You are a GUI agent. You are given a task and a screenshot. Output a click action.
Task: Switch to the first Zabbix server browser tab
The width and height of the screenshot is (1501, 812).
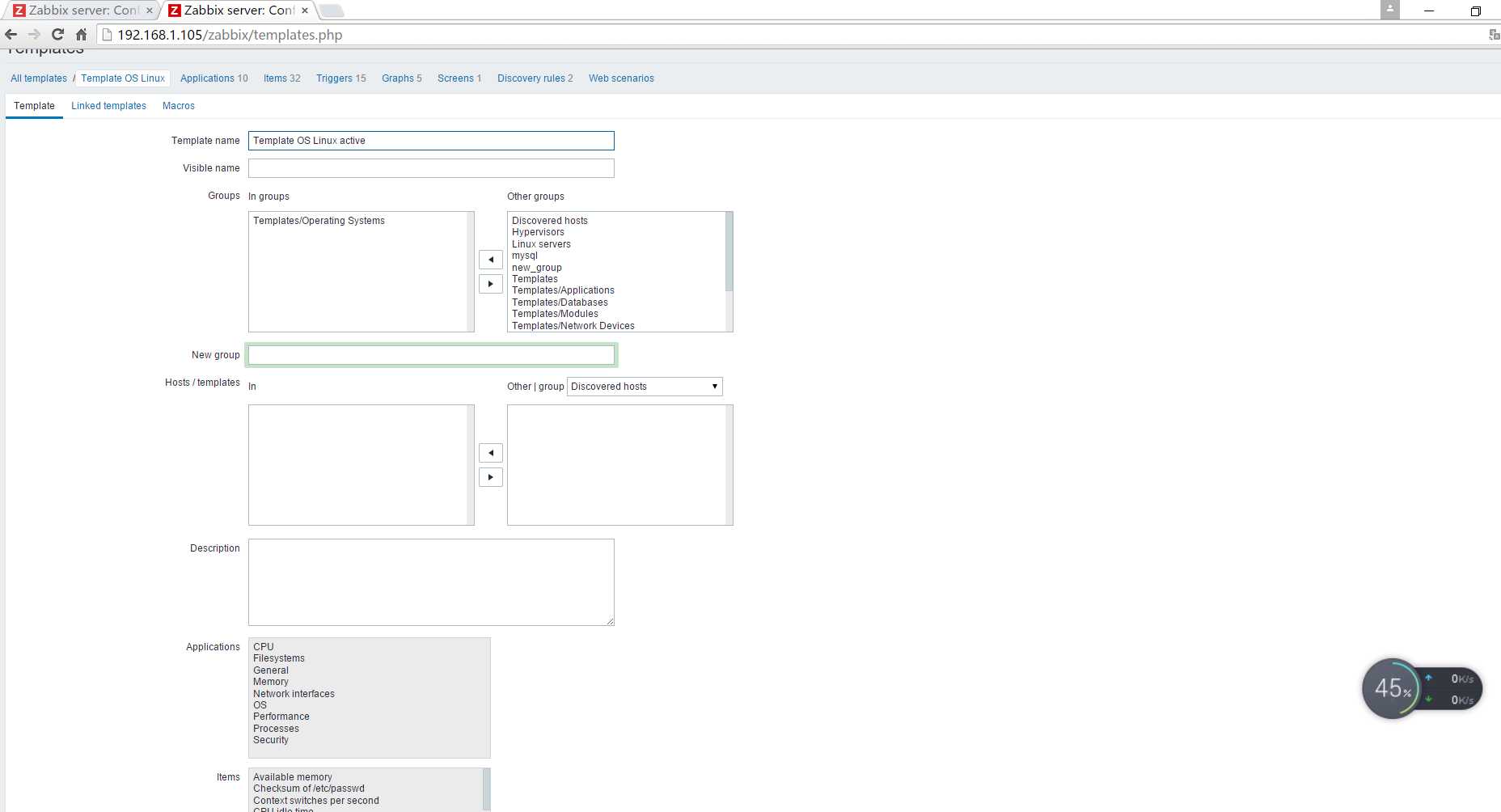point(81,11)
